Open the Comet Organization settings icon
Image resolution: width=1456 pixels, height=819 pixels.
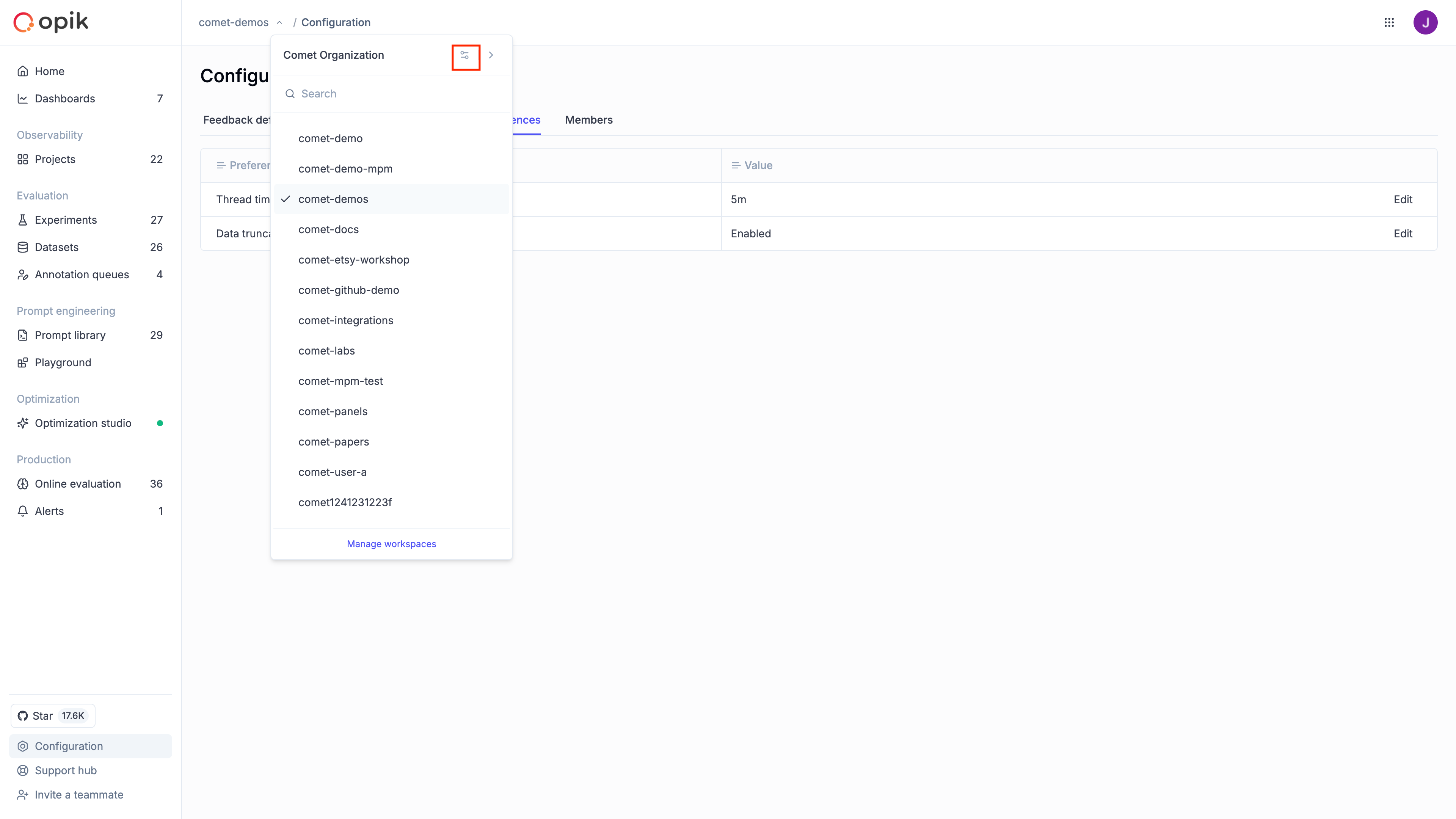pyautogui.click(x=464, y=55)
